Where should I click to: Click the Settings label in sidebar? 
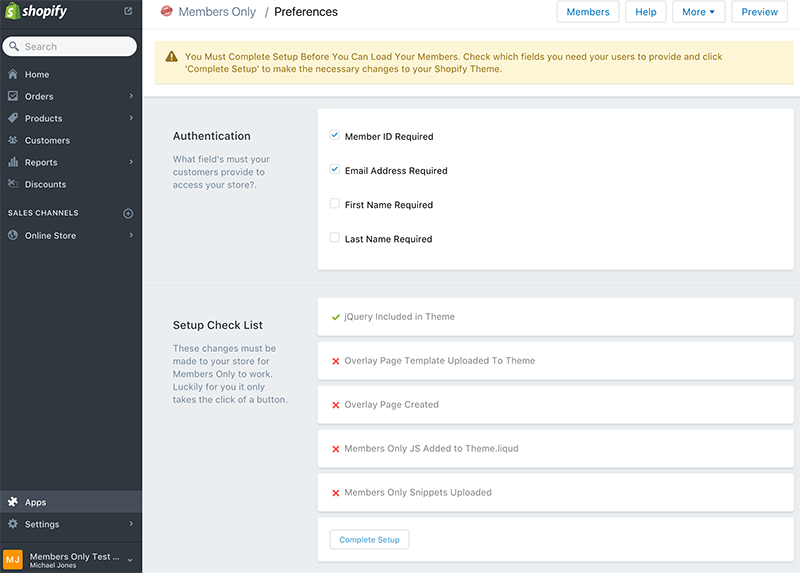coord(42,524)
